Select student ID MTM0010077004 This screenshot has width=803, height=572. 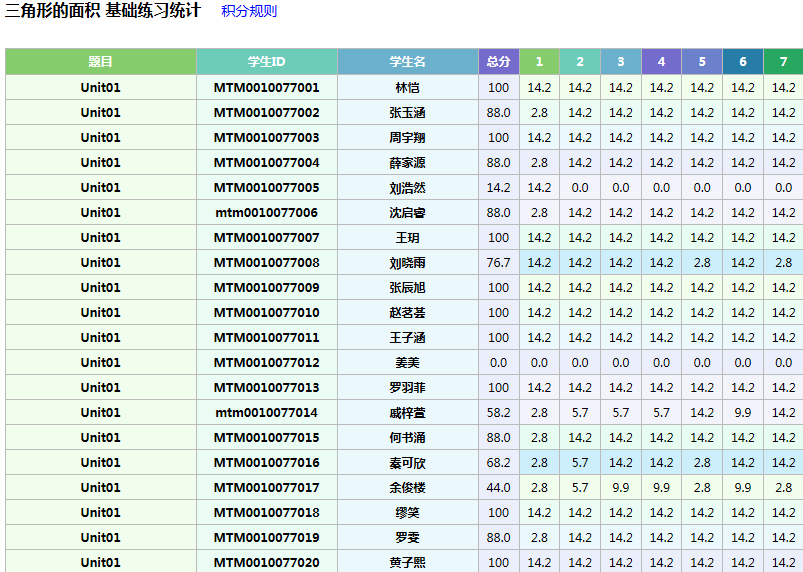click(267, 163)
